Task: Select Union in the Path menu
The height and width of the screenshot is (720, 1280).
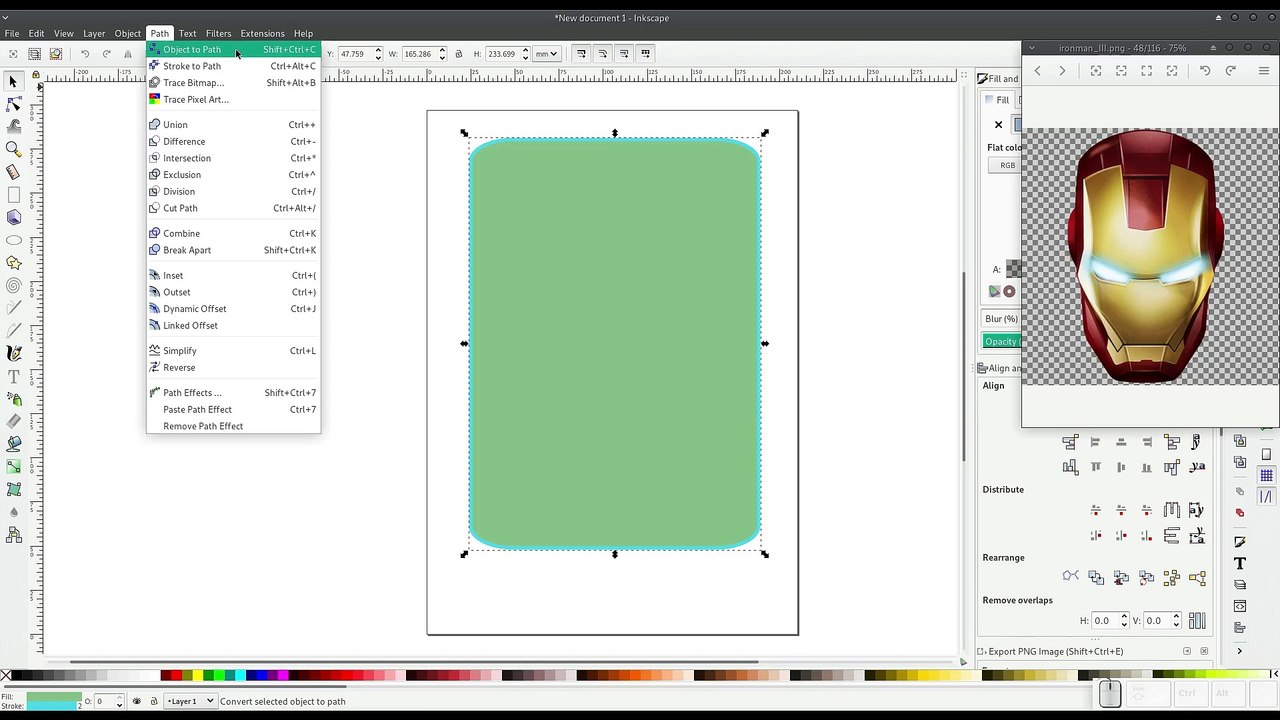Action: 233,125
